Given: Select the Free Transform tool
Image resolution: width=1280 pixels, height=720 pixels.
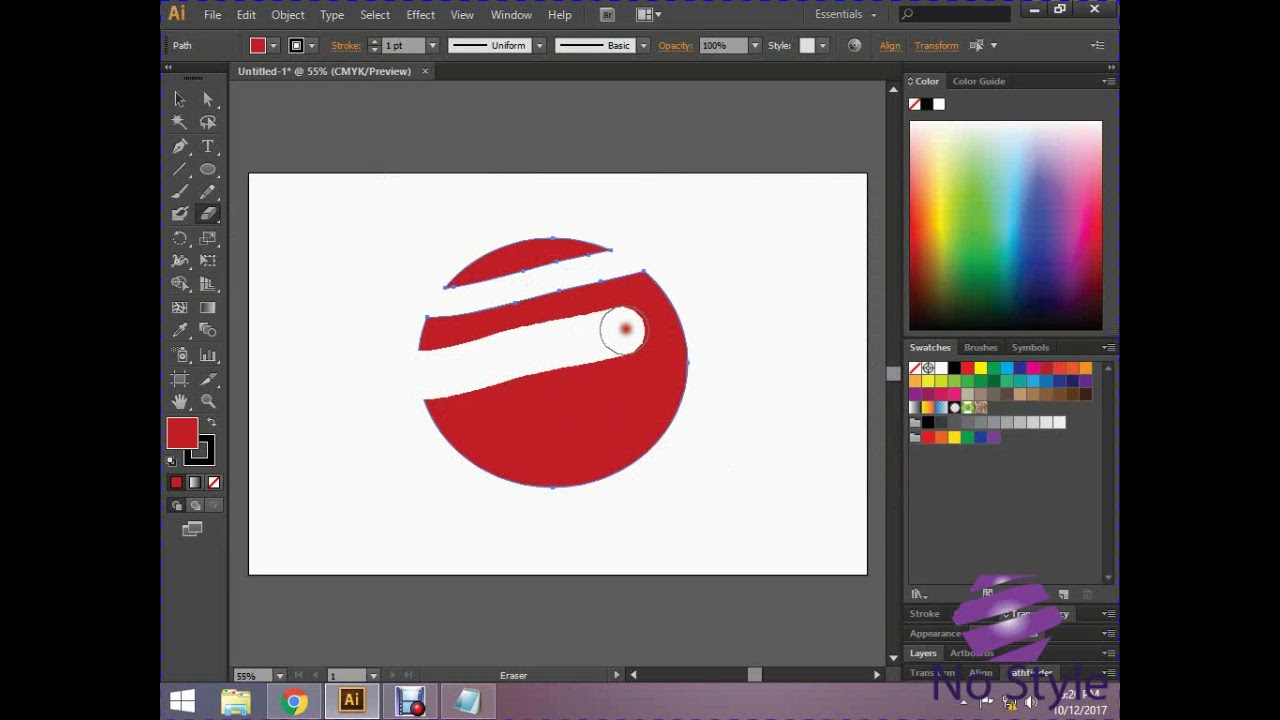Looking at the screenshot, I should [208, 261].
